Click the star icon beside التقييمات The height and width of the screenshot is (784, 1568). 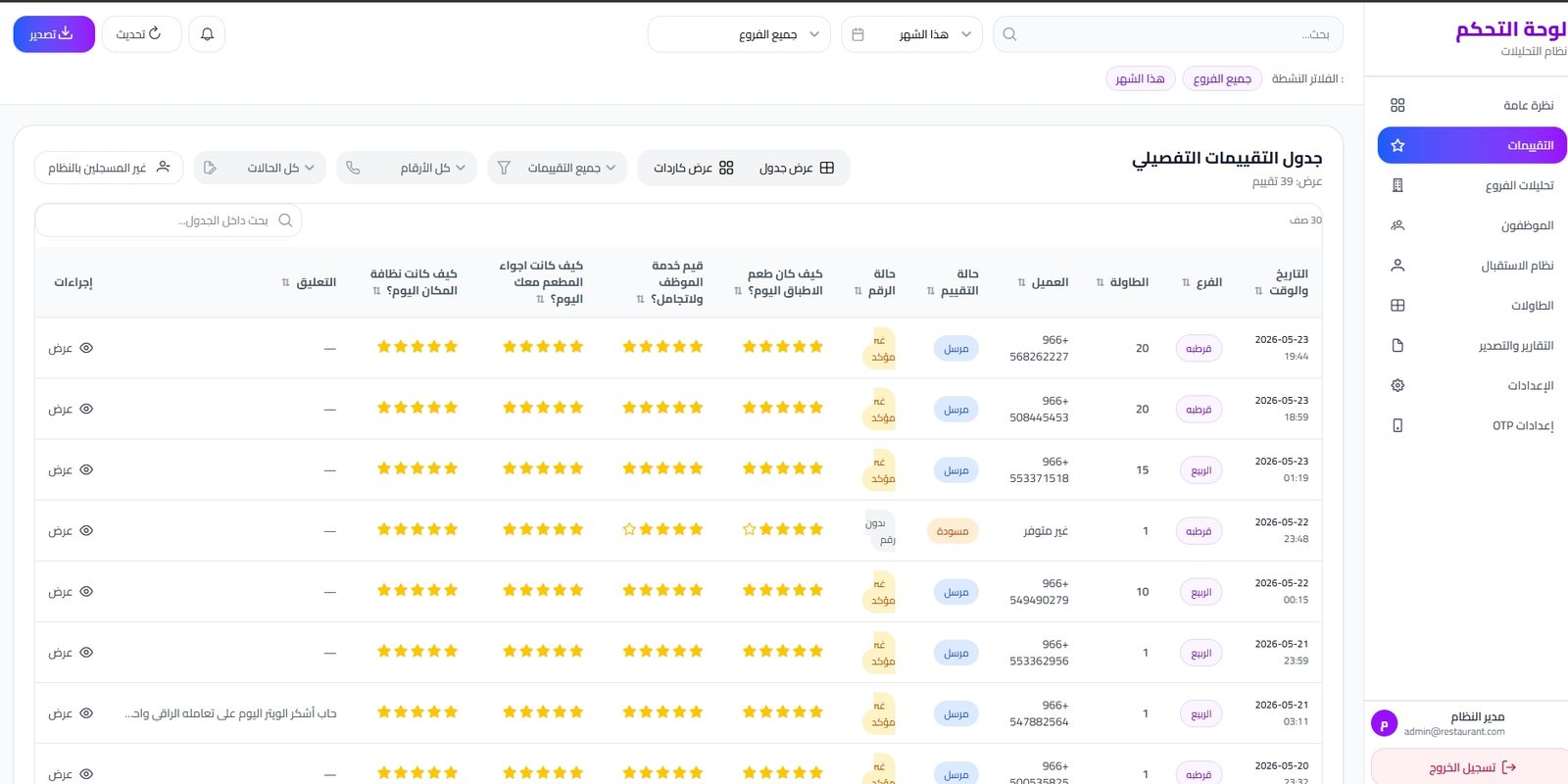point(1397,145)
